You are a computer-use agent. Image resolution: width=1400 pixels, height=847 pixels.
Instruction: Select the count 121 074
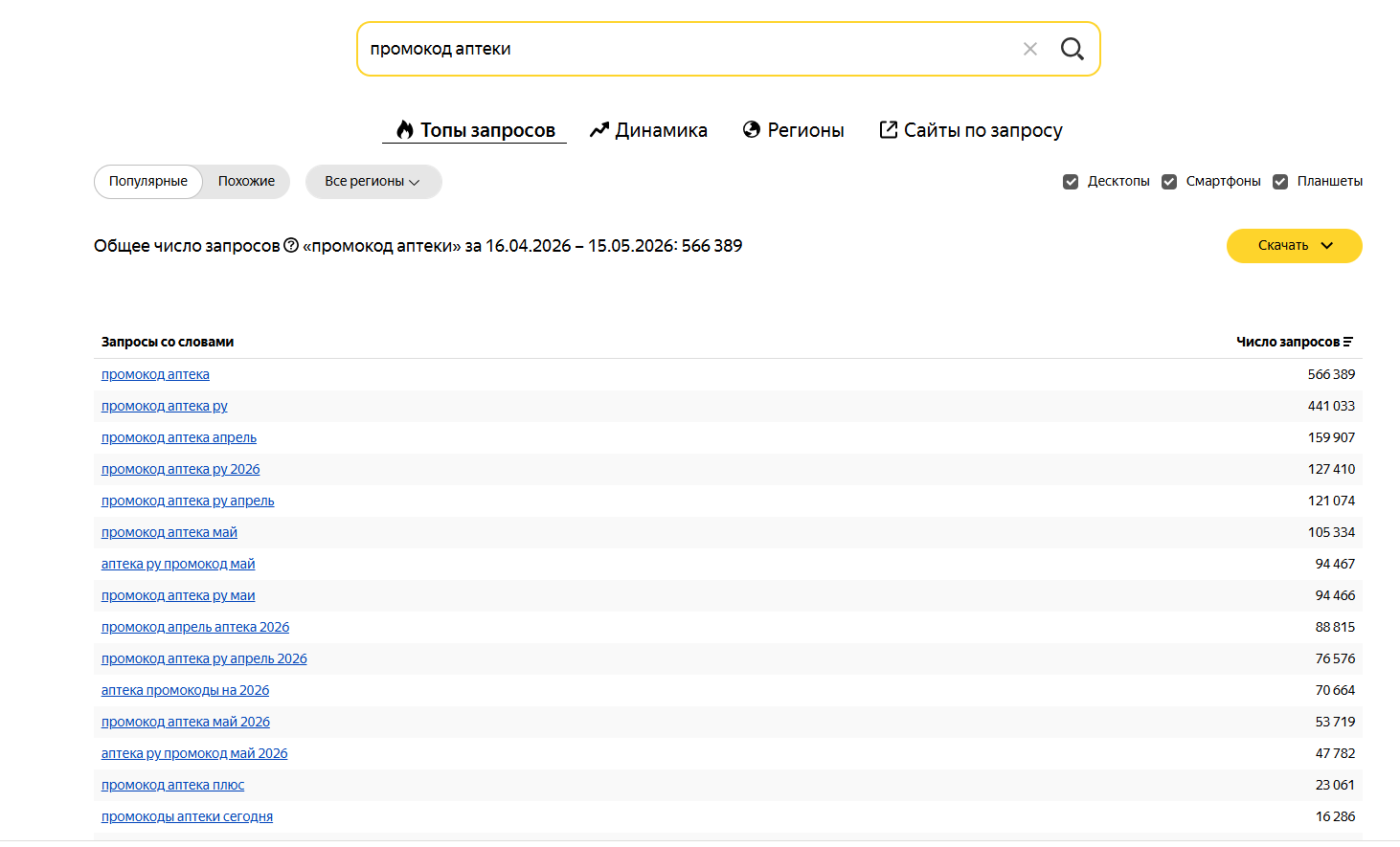click(1331, 501)
